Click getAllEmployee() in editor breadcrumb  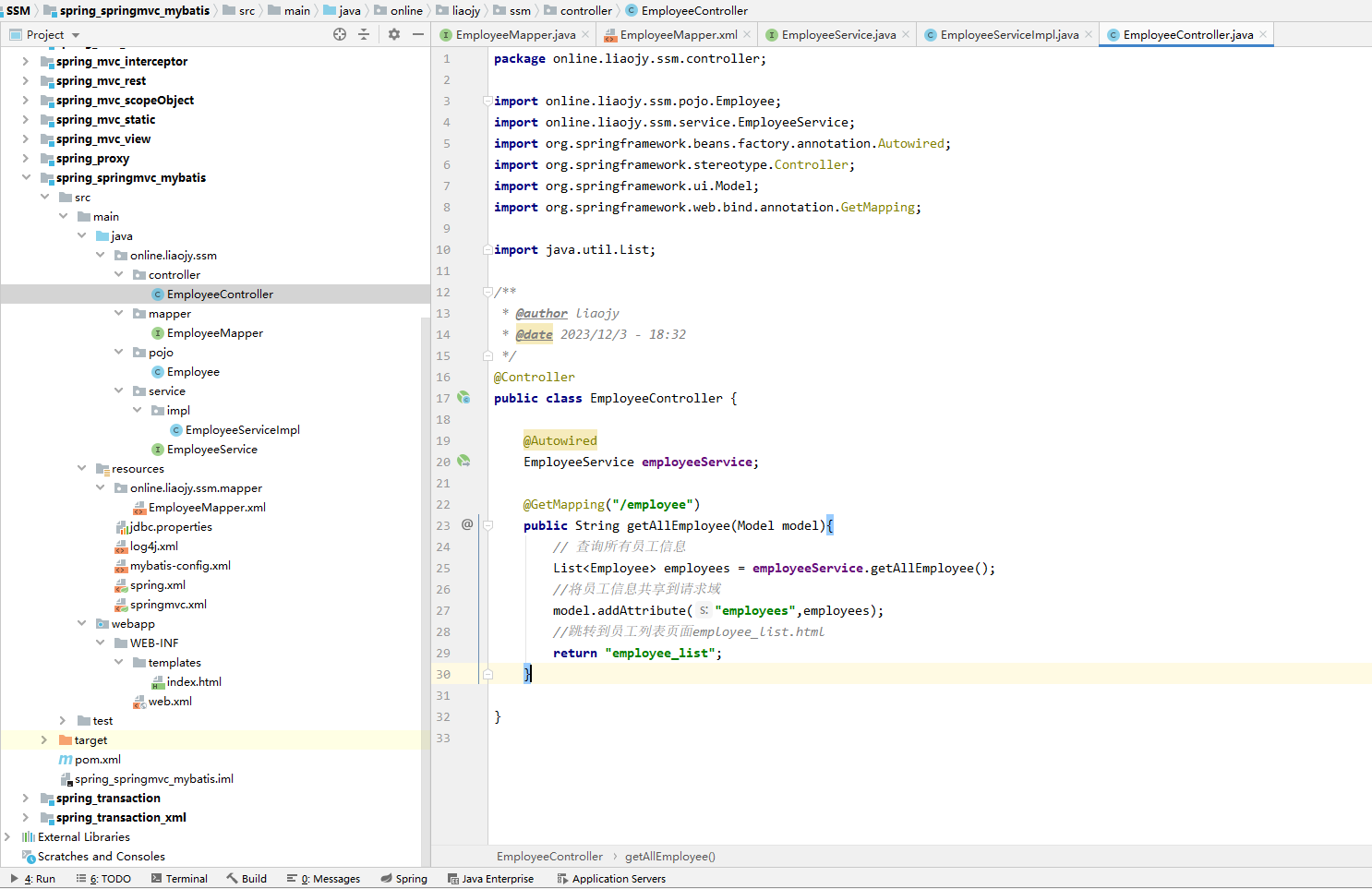point(669,856)
